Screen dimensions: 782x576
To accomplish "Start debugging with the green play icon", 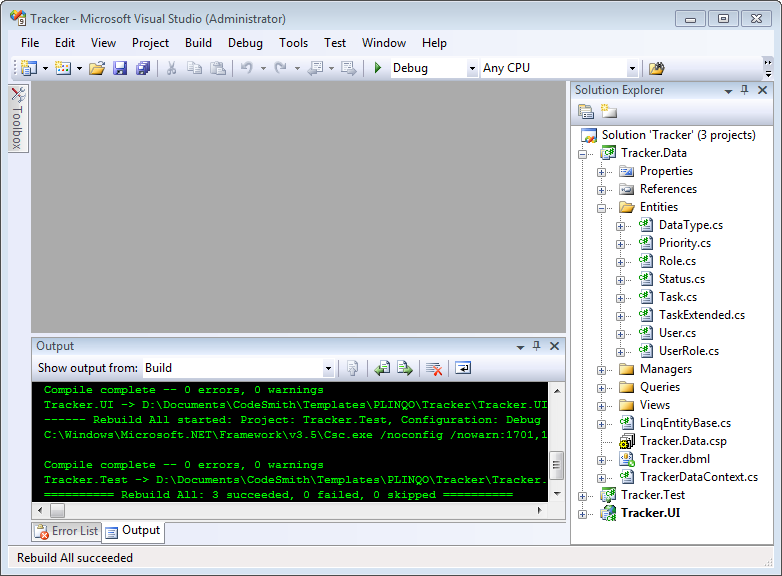I will [x=378, y=68].
